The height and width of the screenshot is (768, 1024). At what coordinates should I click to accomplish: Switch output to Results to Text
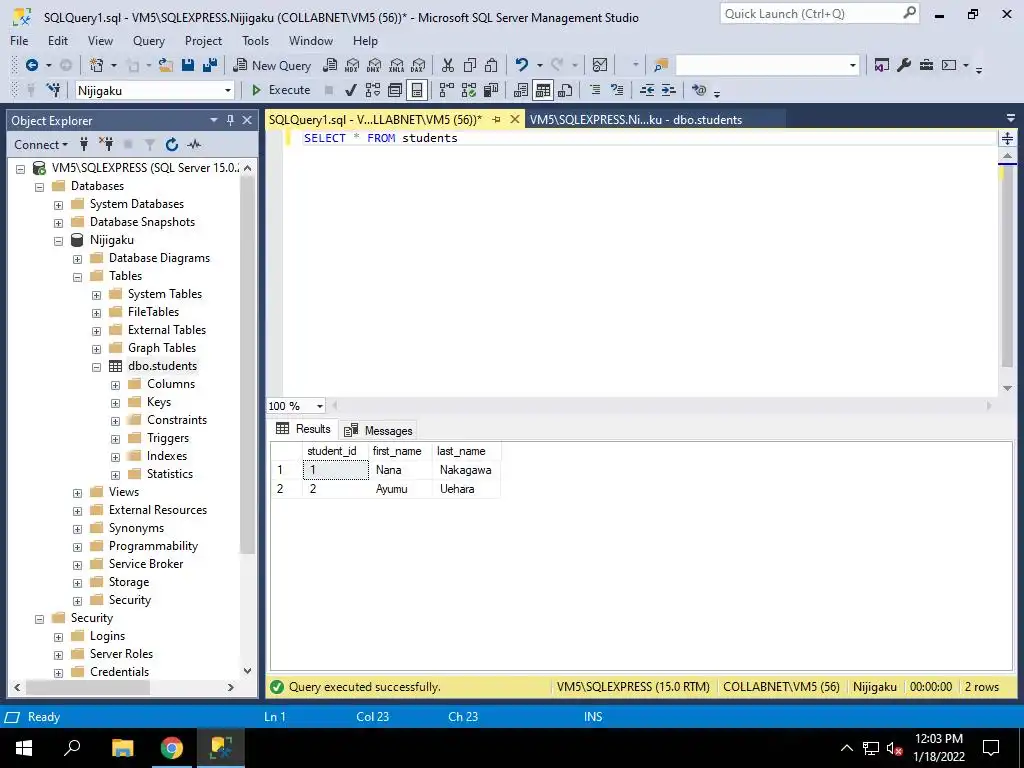[520, 90]
